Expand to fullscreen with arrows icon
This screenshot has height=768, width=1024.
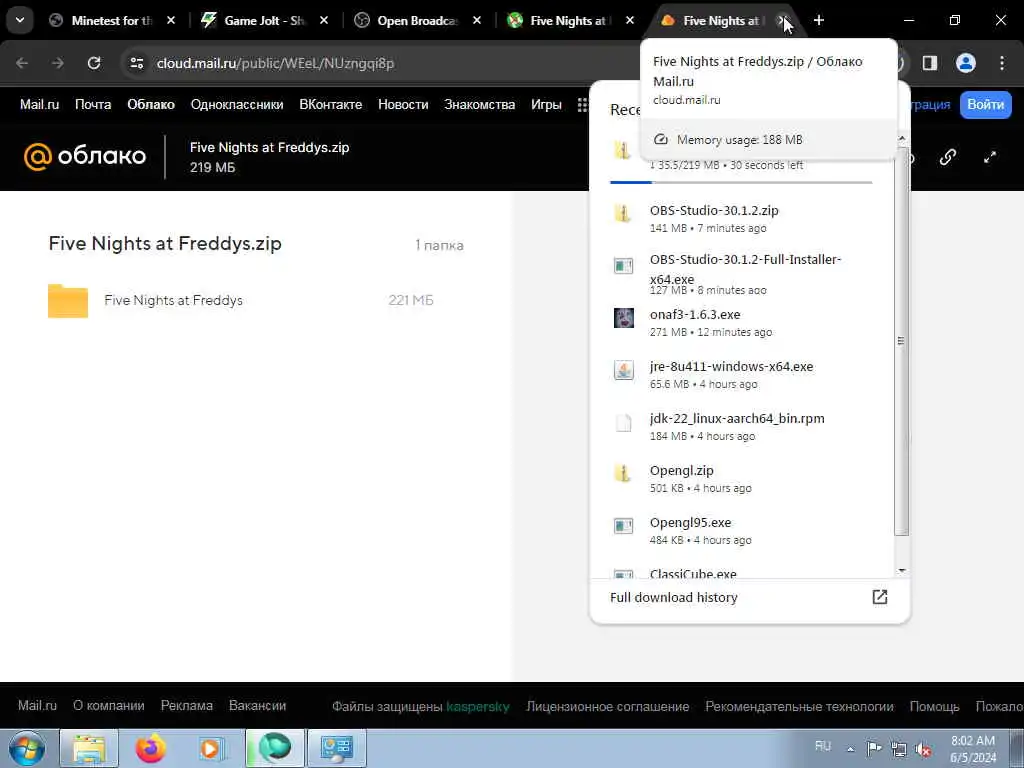pyautogui.click(x=990, y=157)
